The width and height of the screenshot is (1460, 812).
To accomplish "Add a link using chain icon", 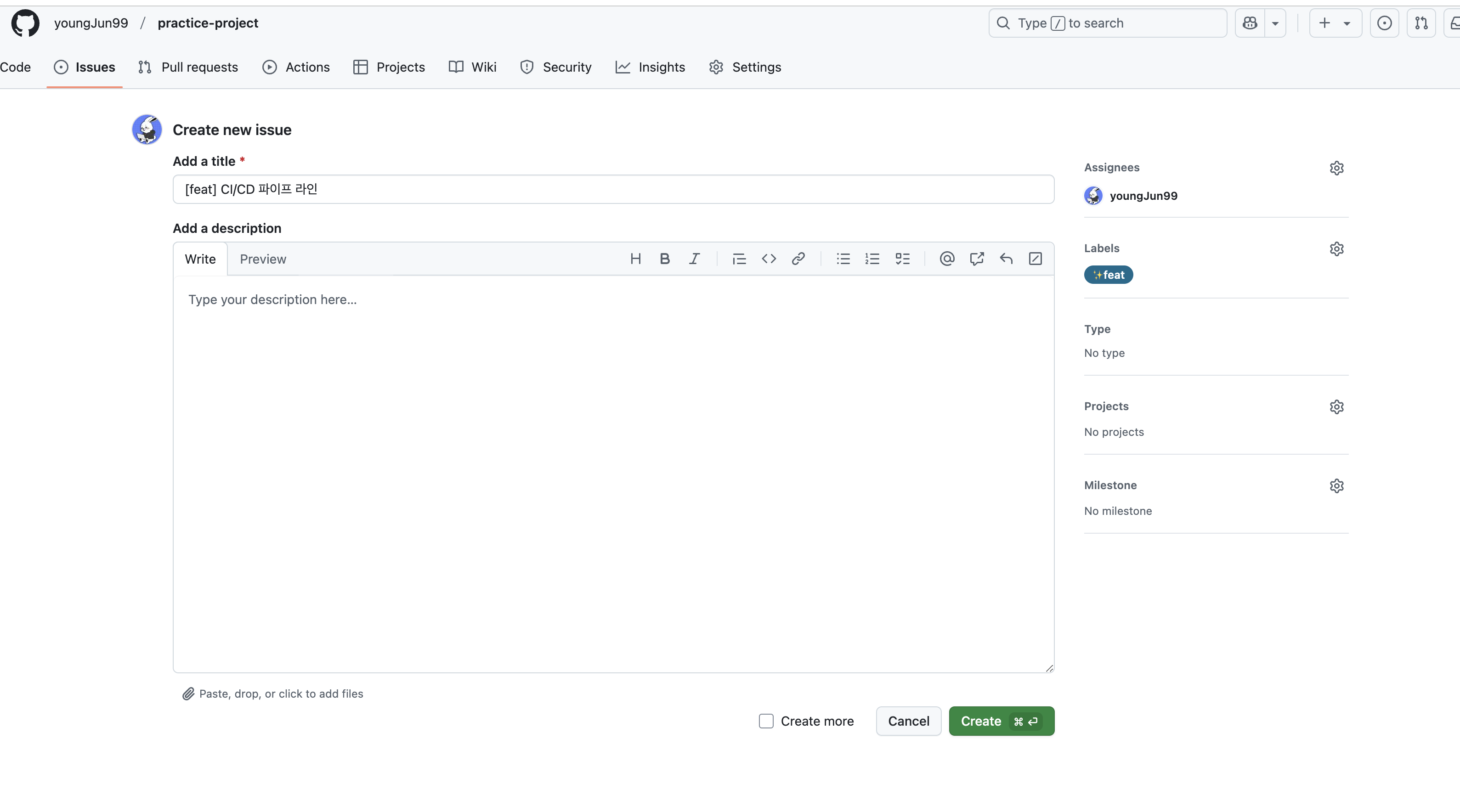I will click(798, 259).
